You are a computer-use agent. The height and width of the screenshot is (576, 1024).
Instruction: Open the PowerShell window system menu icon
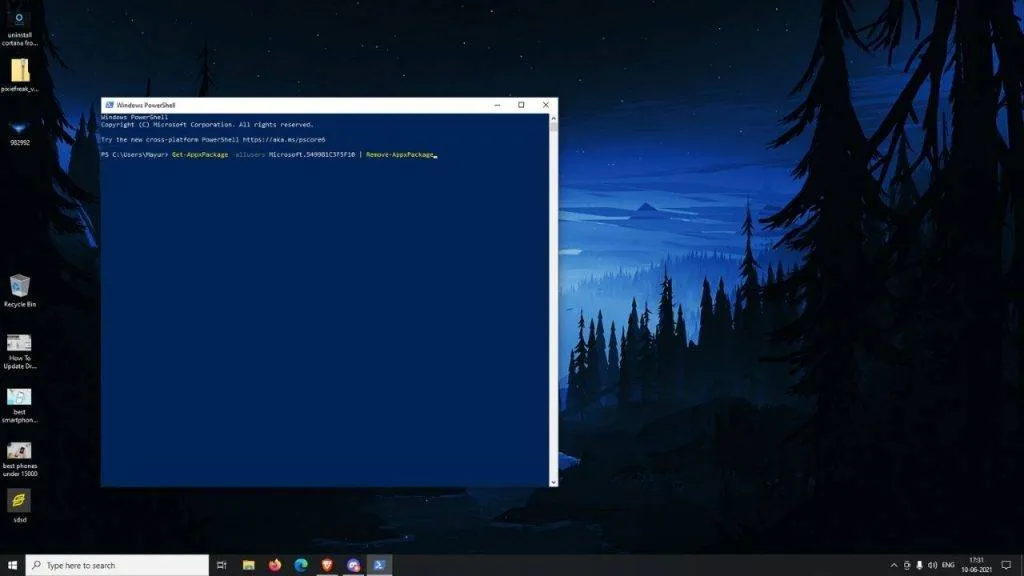pos(108,104)
